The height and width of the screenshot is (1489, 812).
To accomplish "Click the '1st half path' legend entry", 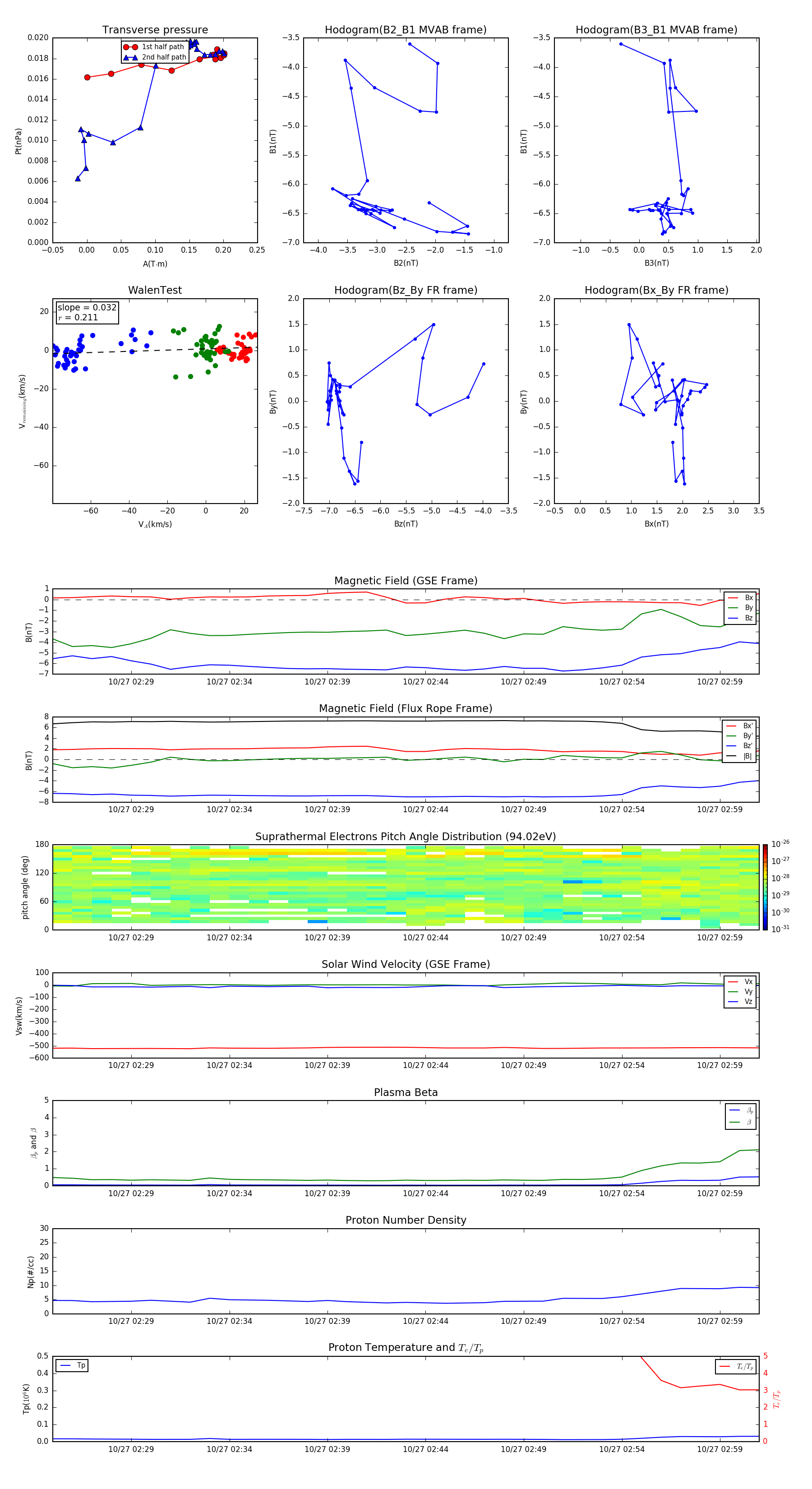I will 154,47.
